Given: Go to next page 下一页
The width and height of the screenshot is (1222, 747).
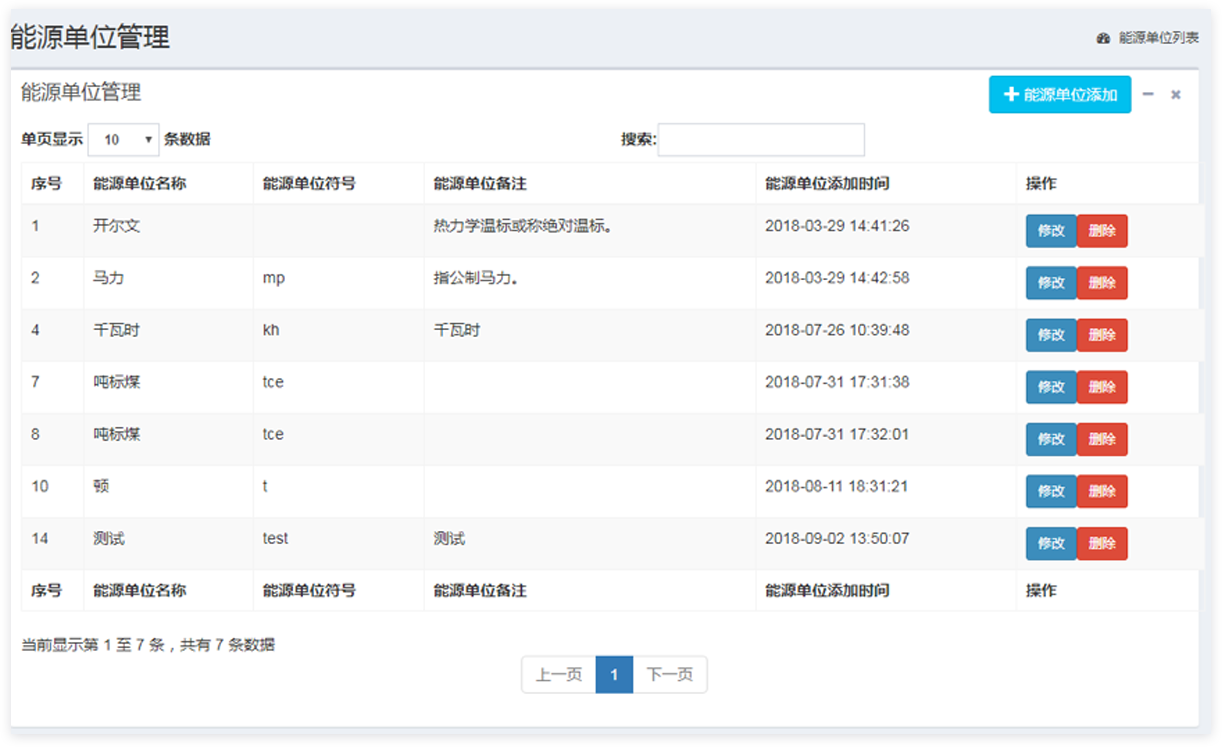Looking at the screenshot, I should coord(670,675).
